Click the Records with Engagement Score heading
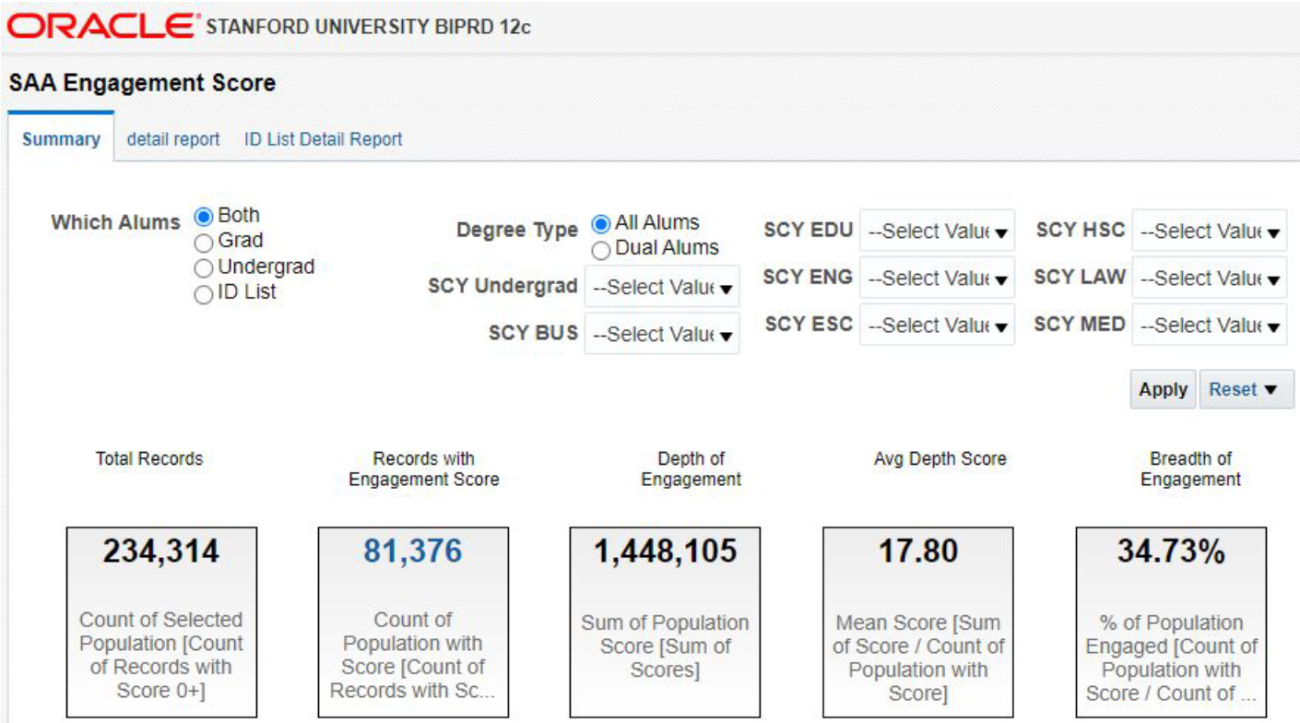The image size is (1300, 723). pyautogui.click(x=423, y=469)
